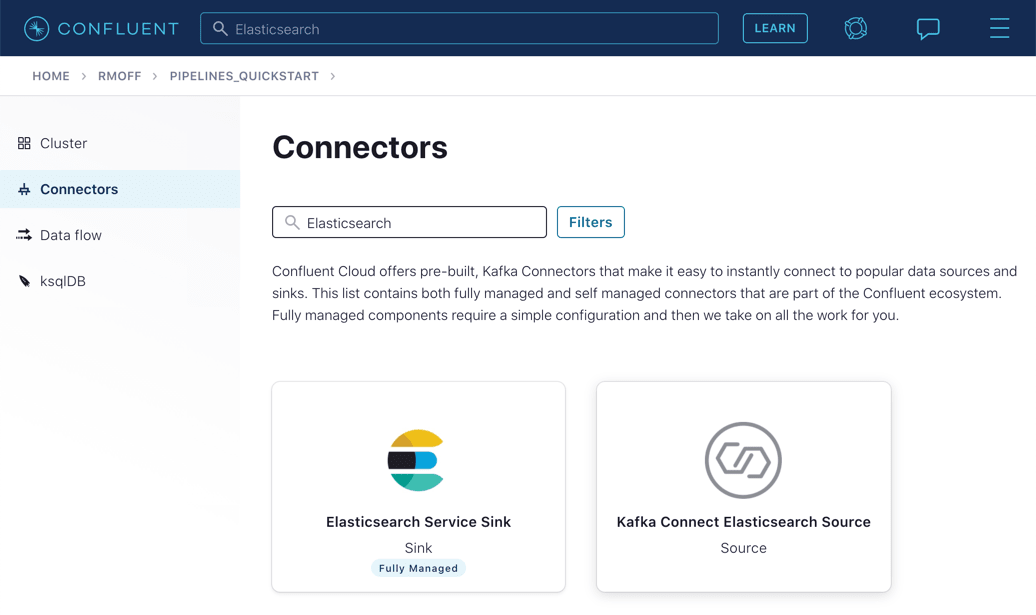The width and height of the screenshot is (1036, 615).
Task: Click the chevron after PIPELINES_QUICKSTART
Action: point(332,76)
